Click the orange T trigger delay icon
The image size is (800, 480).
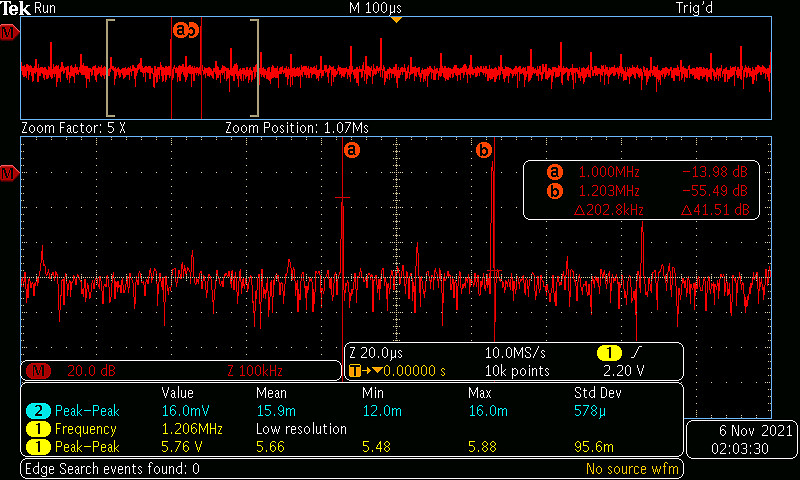(x=354, y=371)
